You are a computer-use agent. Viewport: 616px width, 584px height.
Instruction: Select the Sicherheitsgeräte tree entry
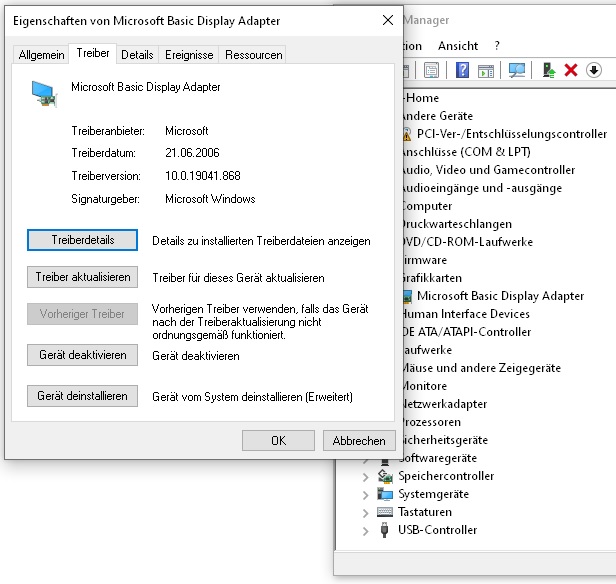coord(446,440)
